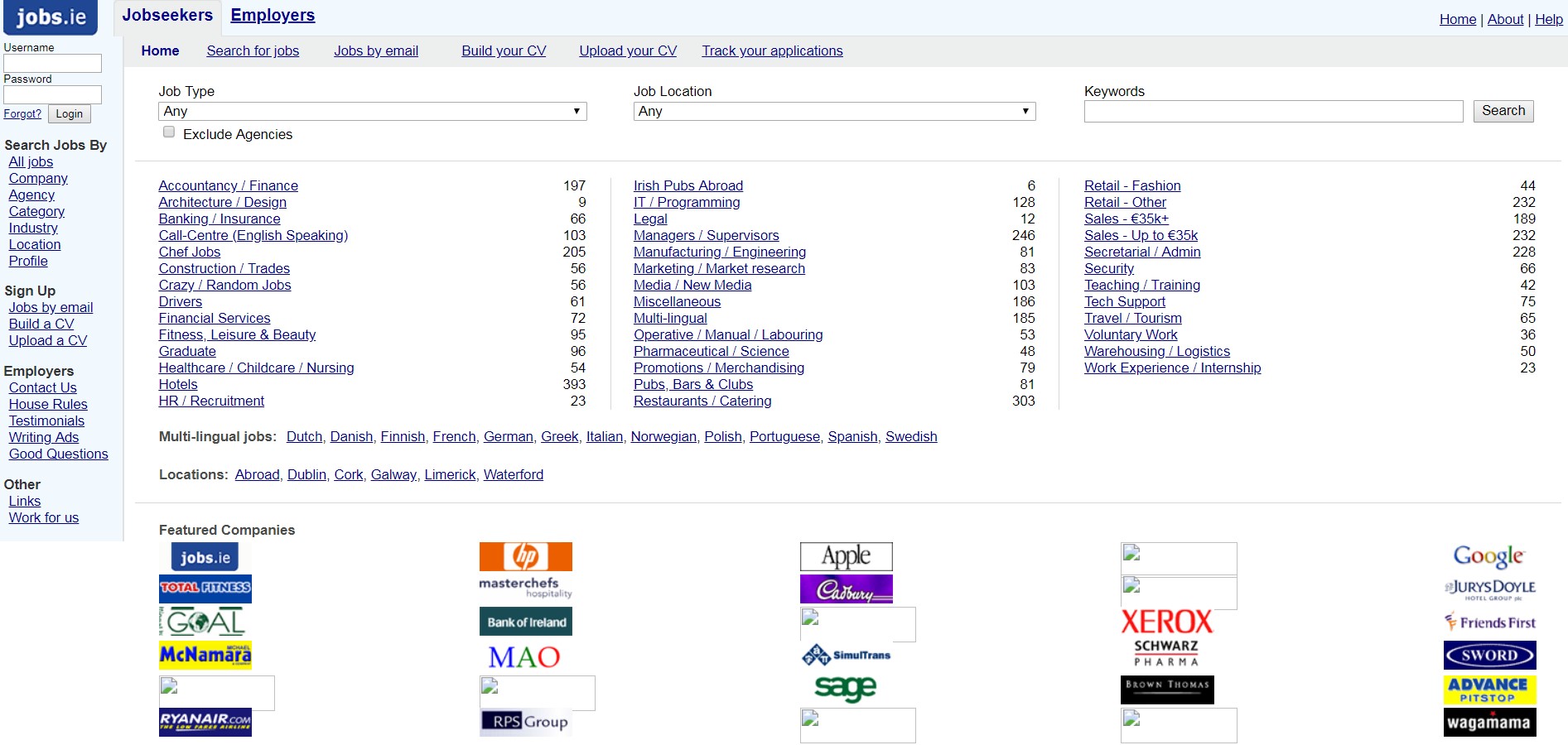Open the Hotels job category
1568x745 pixels.
pos(178,384)
